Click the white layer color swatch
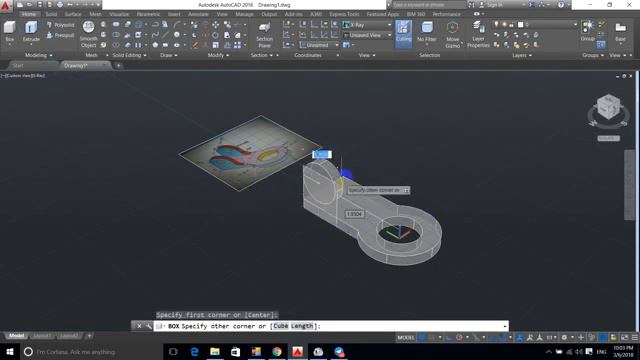This screenshot has width=640, height=360. click(x=520, y=24)
